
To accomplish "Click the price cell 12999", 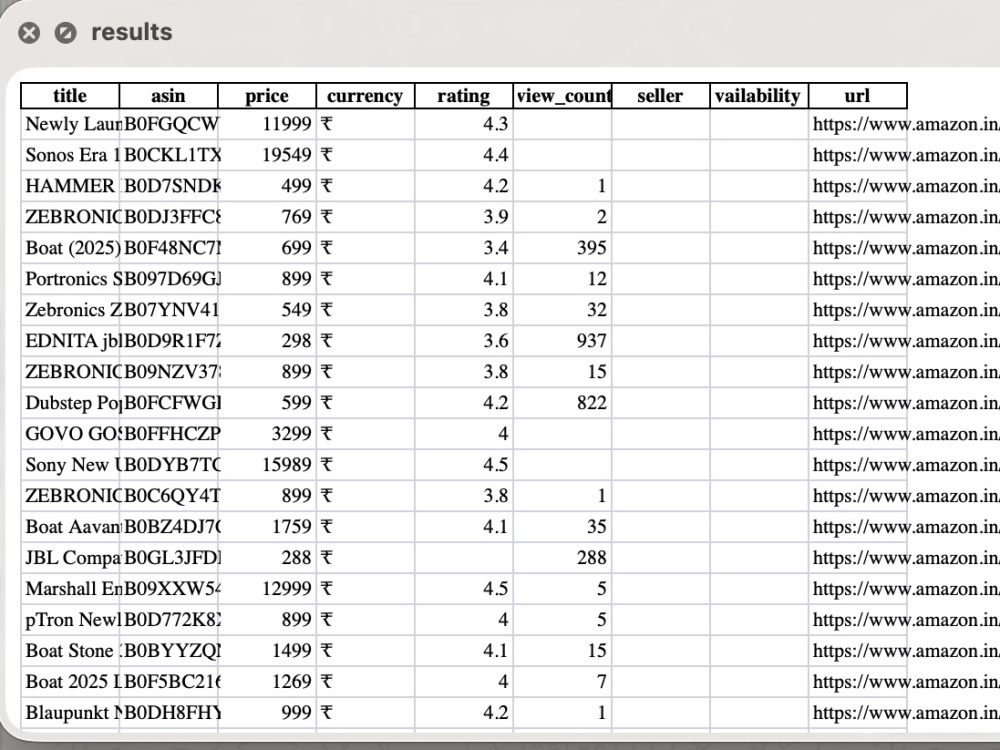I will pyautogui.click(x=267, y=588).
